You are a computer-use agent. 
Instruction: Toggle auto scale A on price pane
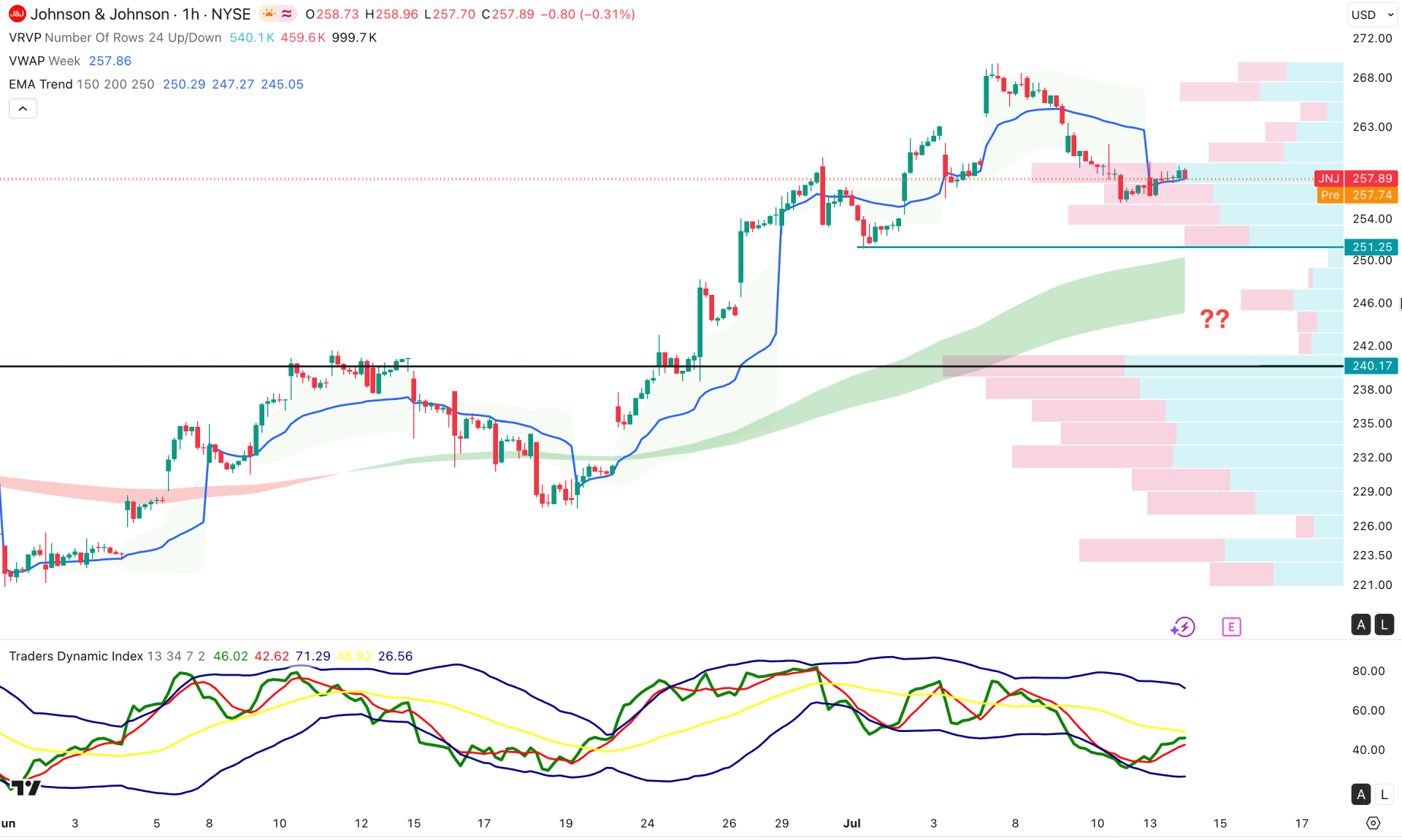click(1360, 625)
